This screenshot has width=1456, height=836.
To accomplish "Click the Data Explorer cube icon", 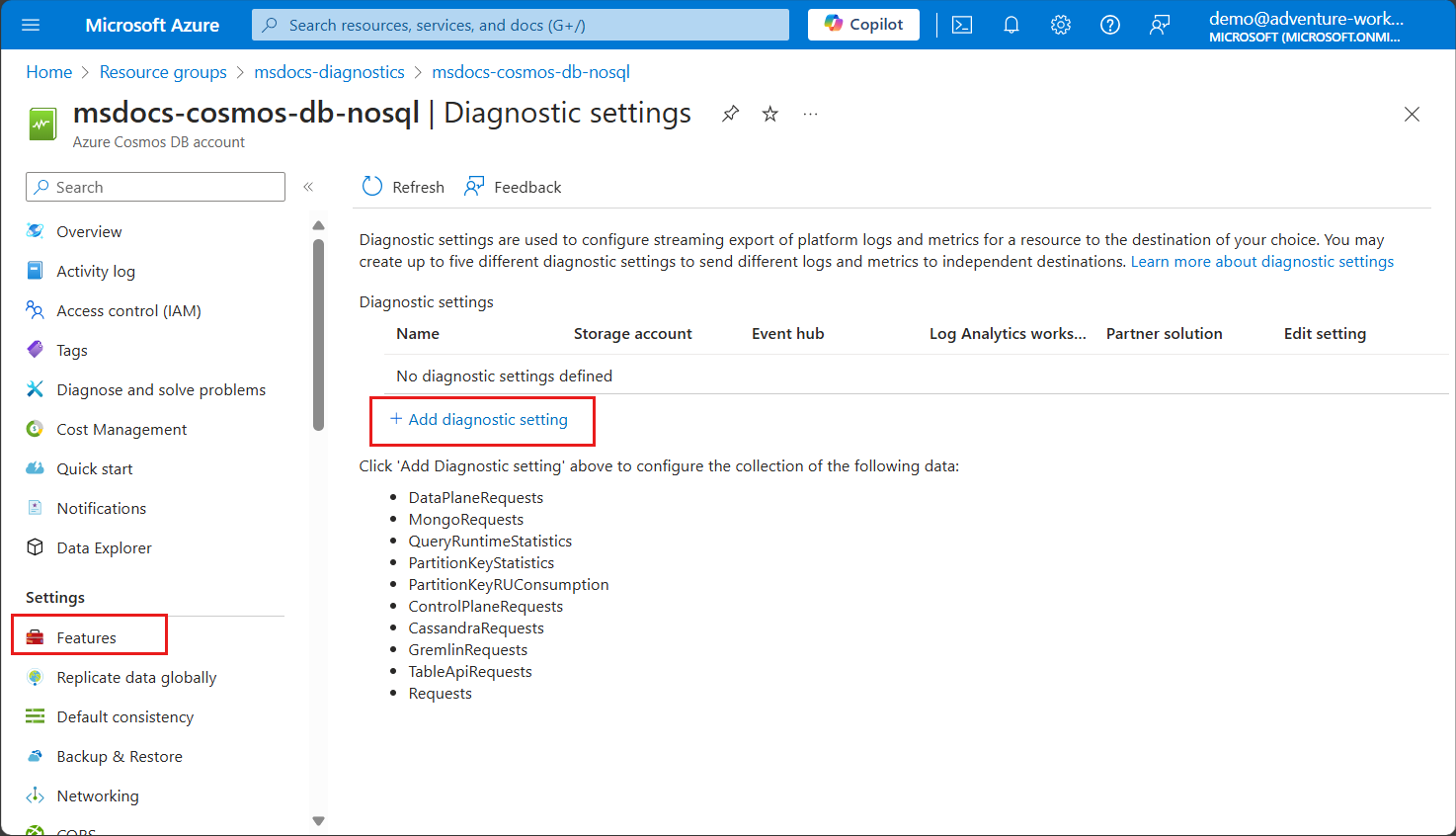I will 36,547.
